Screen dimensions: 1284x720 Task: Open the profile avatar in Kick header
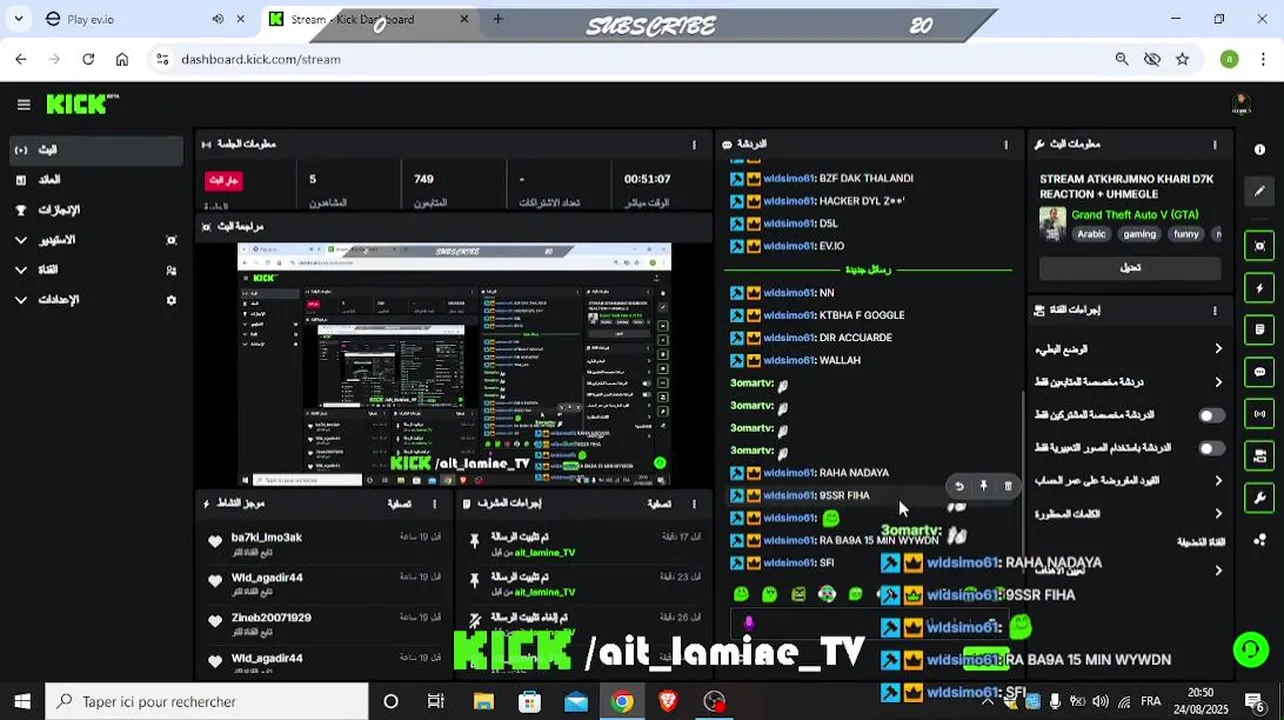point(1241,104)
